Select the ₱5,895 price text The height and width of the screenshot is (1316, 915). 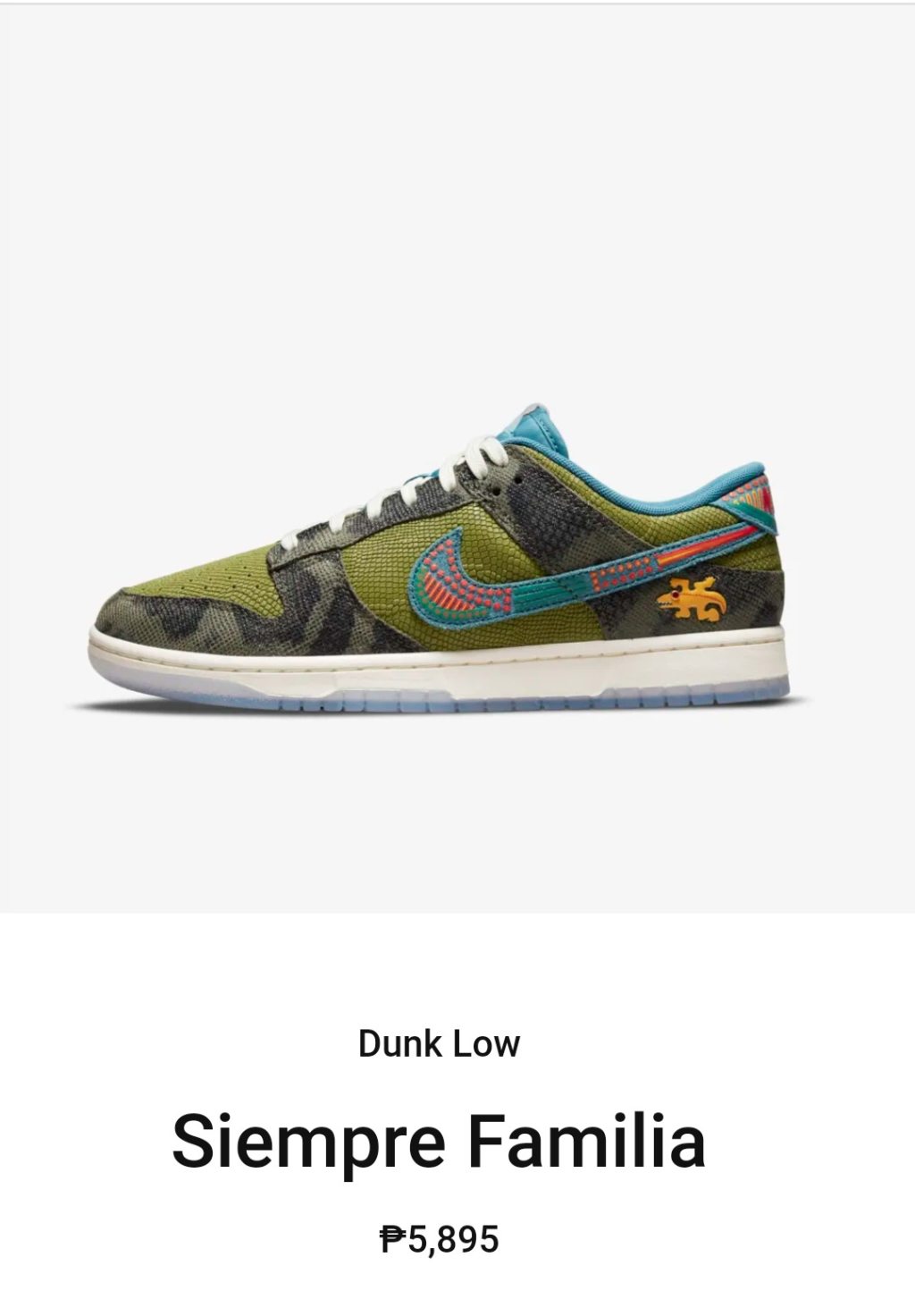point(439,1240)
